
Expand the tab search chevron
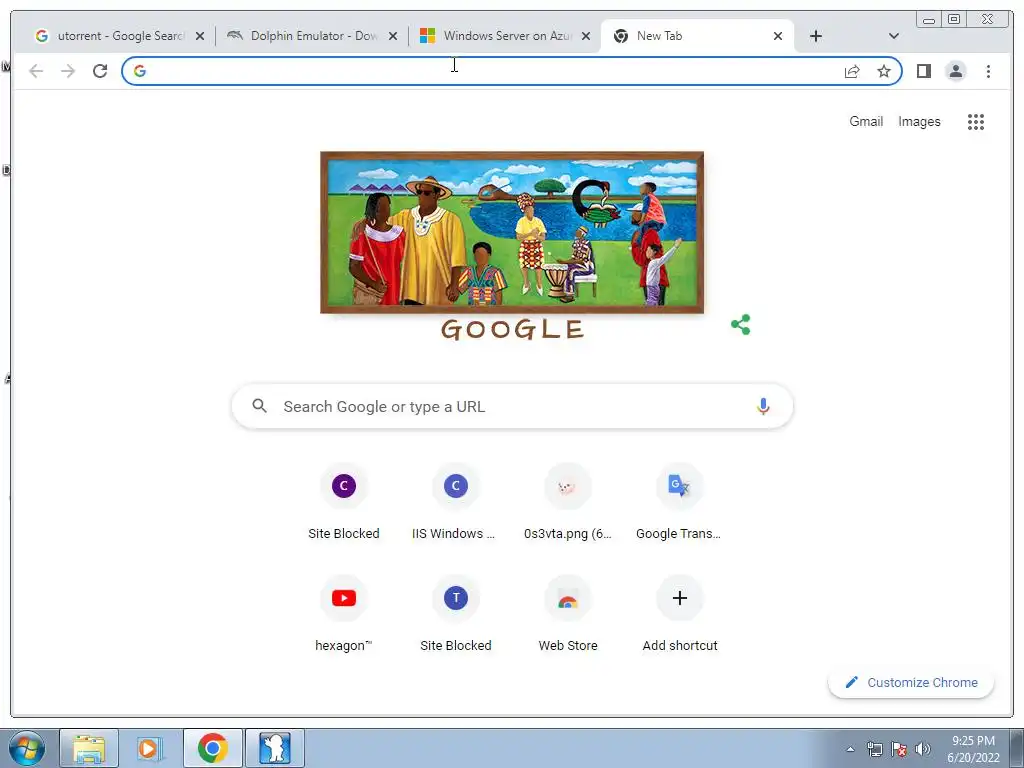tap(894, 36)
